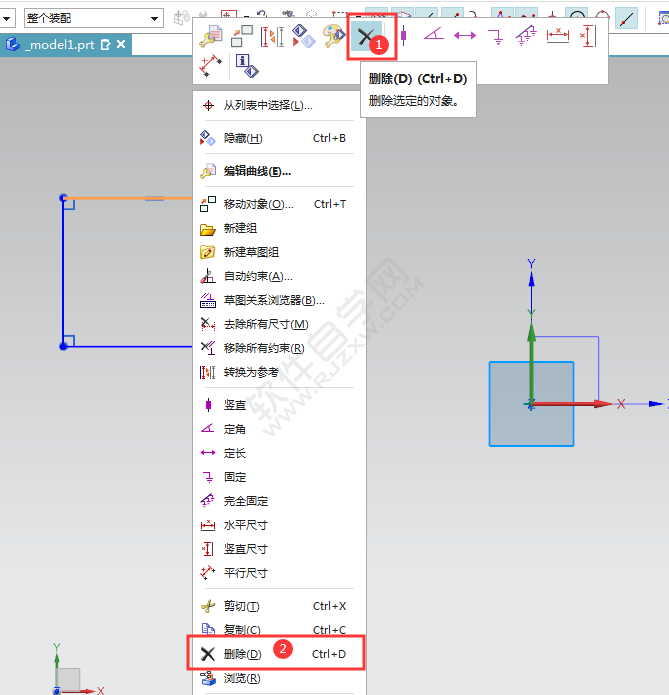
Task: Choose 隐藏(H) in context menu
Action: 280,138
